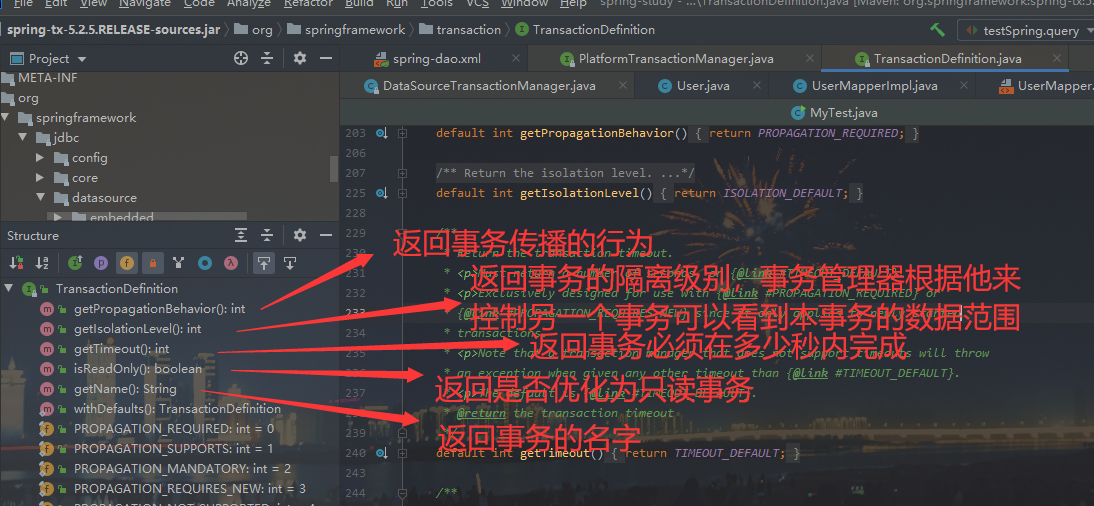Select getName(): String in Structure
Screen dimensions: 1094x506
pyautogui.click(x=125, y=389)
